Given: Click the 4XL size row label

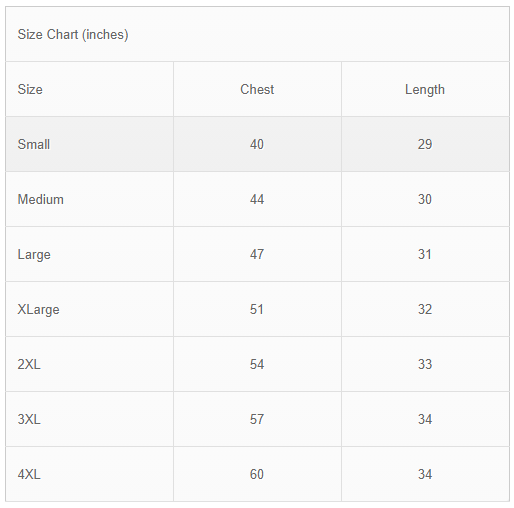Looking at the screenshot, I should click(x=29, y=474).
